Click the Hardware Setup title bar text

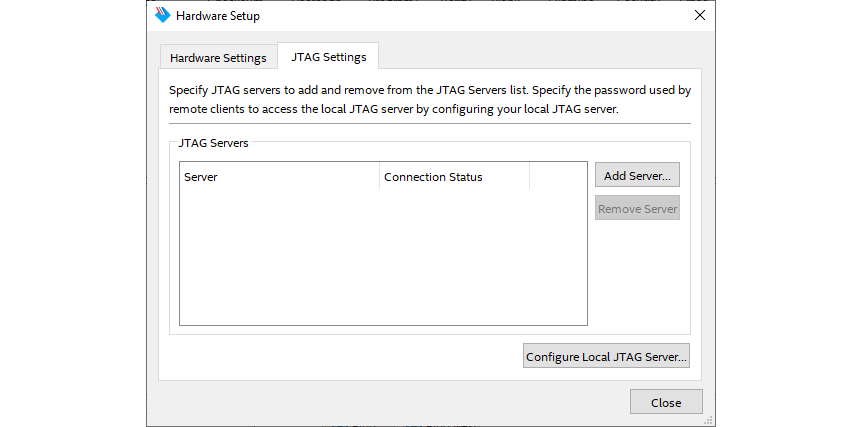point(218,16)
